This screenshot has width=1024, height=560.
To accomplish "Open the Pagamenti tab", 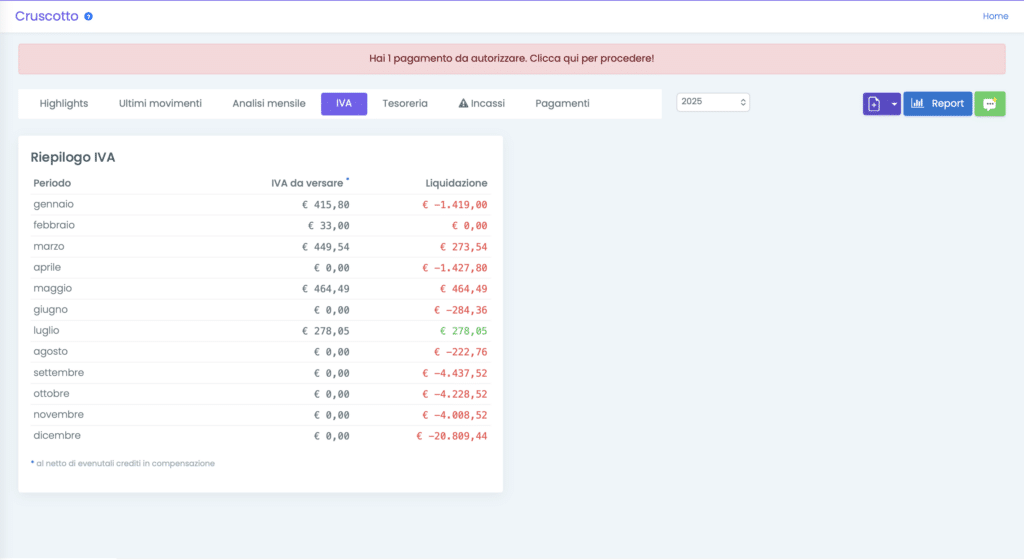I will click(562, 104).
